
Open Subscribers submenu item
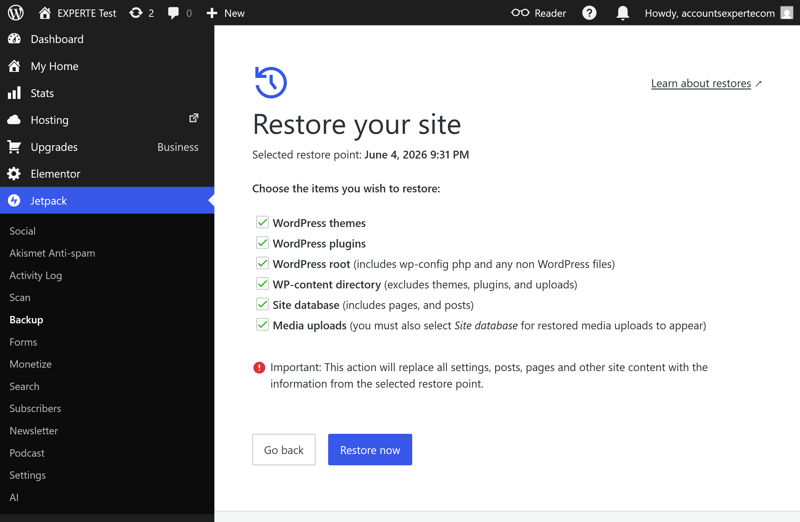point(35,409)
